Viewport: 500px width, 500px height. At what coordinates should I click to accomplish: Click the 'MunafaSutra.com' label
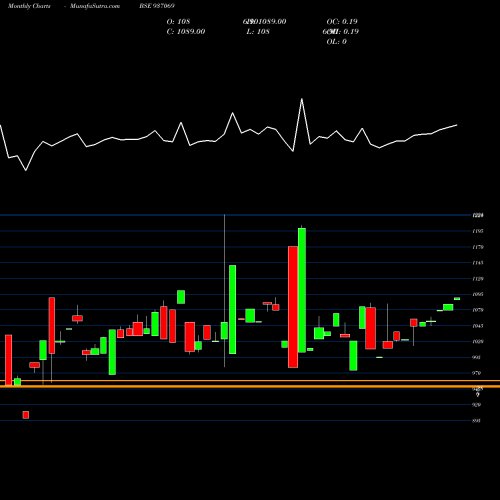point(95,6)
